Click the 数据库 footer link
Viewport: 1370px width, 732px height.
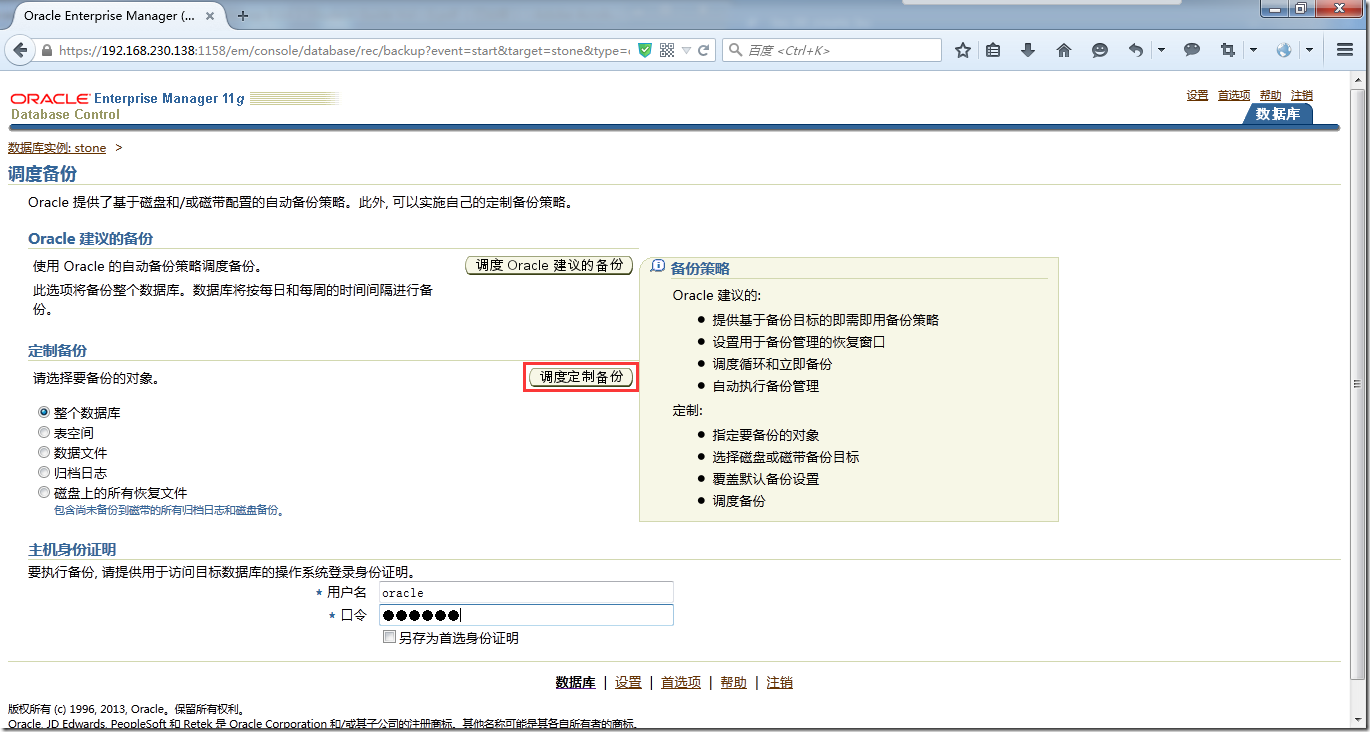575,682
